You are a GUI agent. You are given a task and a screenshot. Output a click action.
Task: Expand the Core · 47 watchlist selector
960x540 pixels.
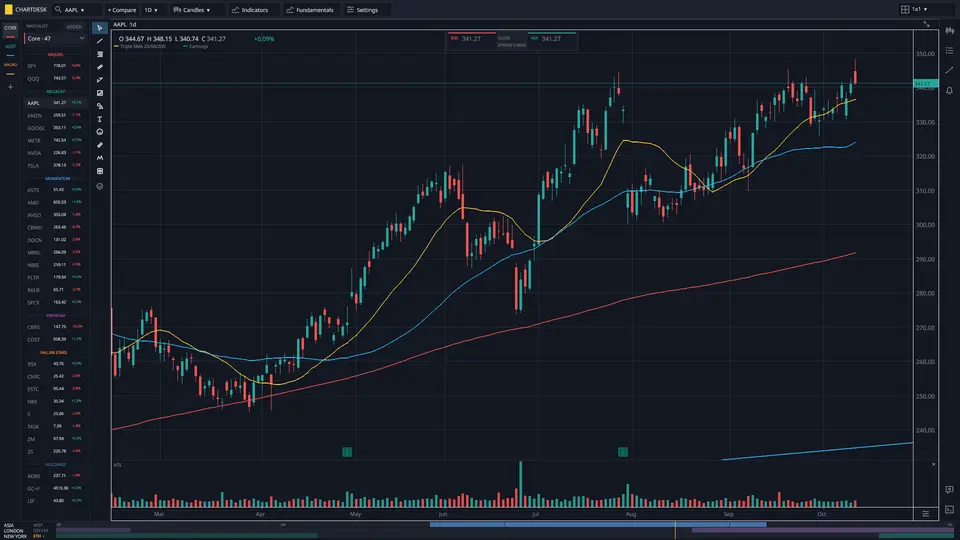coord(54,39)
